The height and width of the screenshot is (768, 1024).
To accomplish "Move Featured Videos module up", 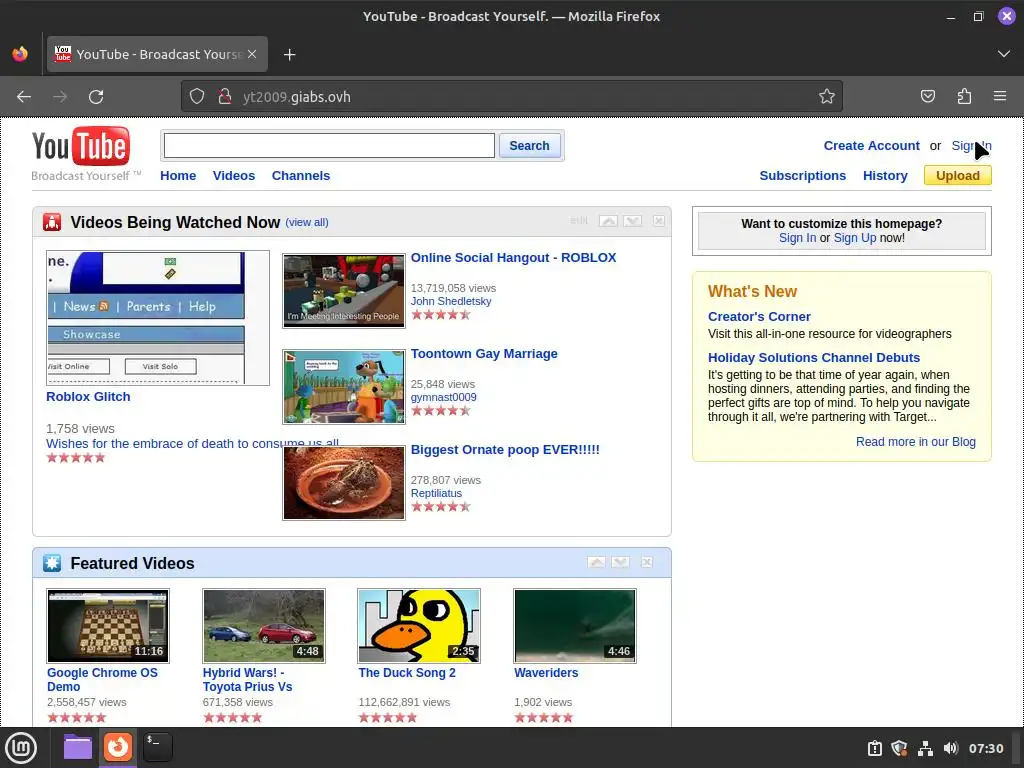I will pyautogui.click(x=596, y=562).
